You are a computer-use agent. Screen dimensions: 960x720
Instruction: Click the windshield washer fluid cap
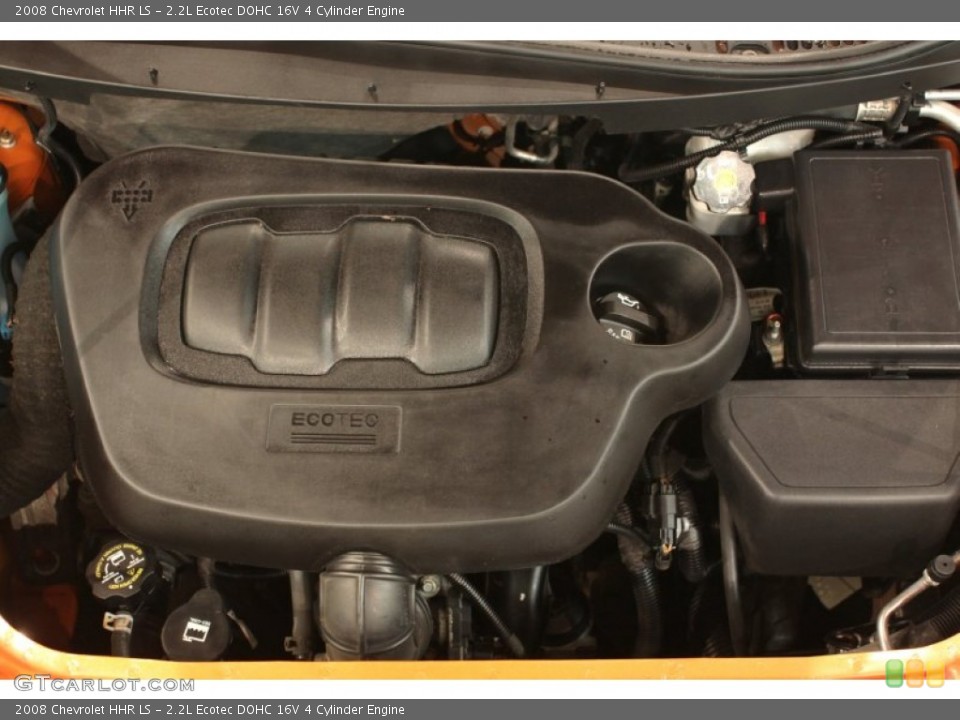[x=195, y=626]
